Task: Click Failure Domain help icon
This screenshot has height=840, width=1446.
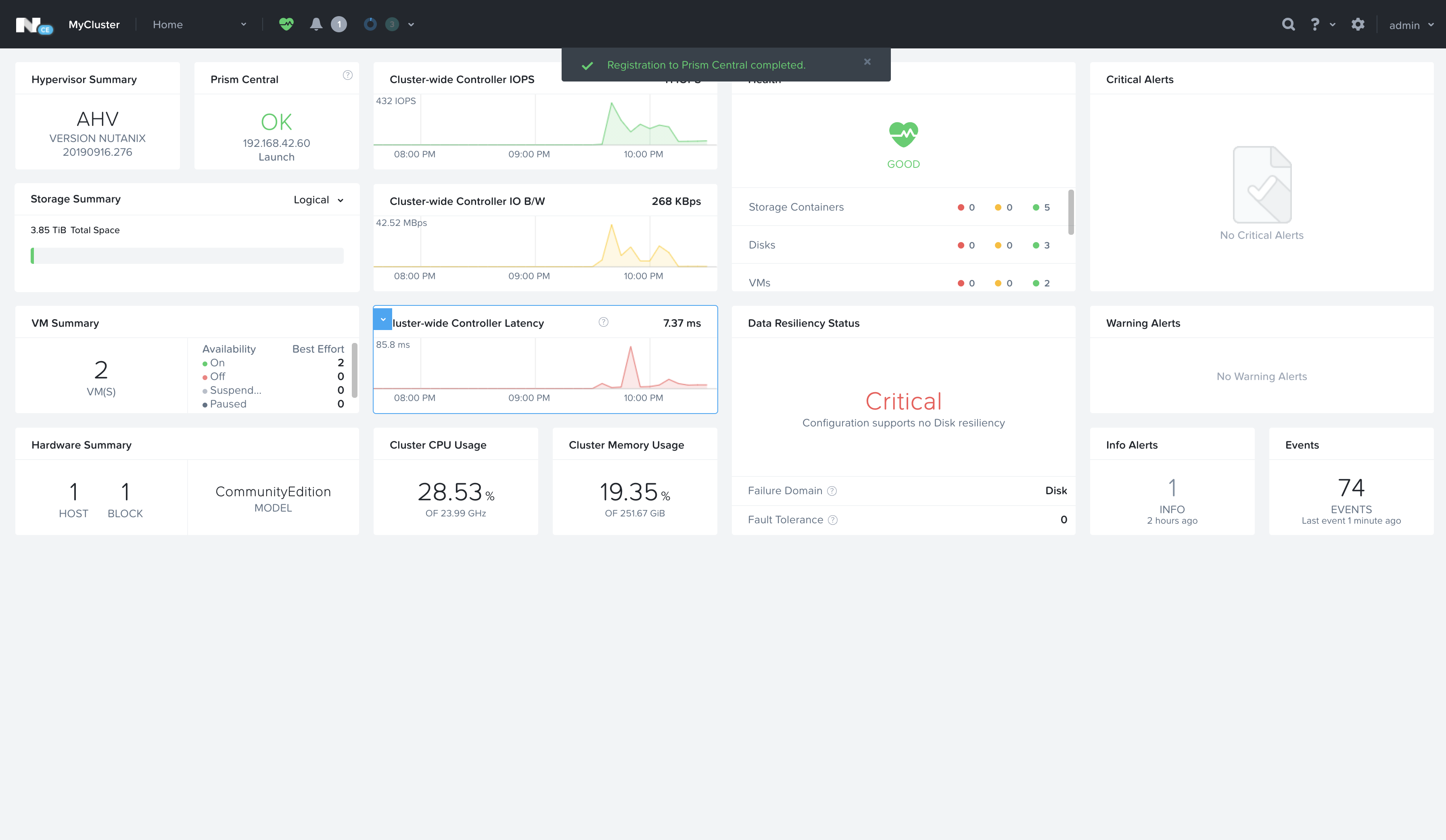Action: tap(832, 491)
